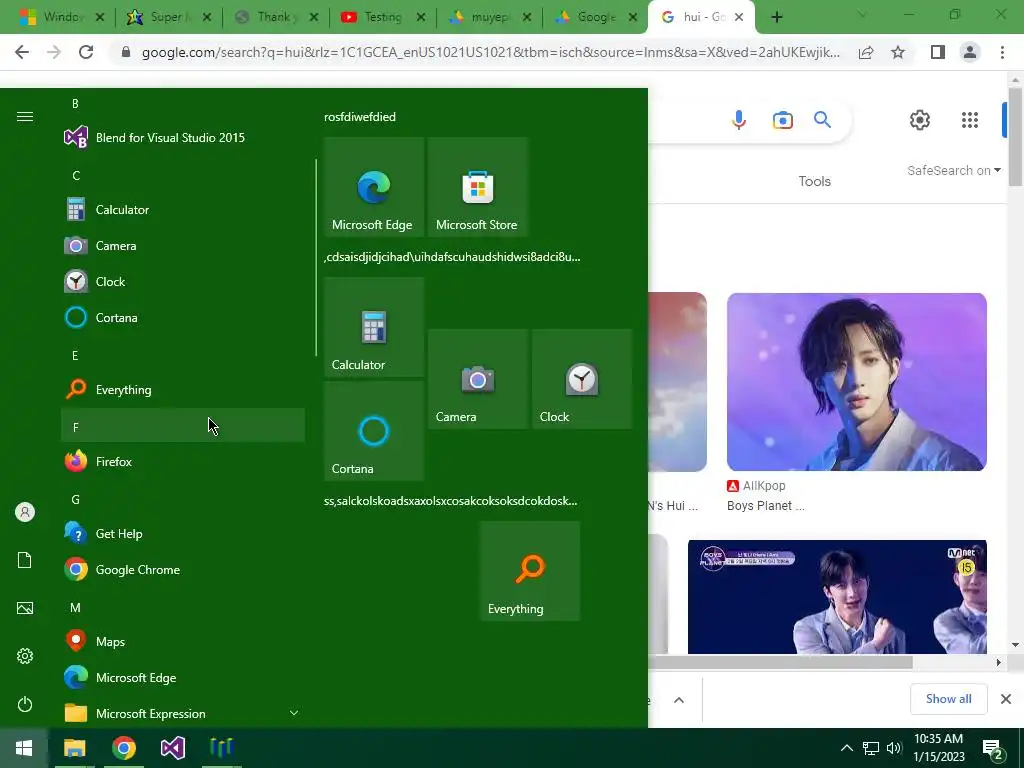Open Blend for Visual Studio 2015
Viewport: 1024px width, 768px height.
click(x=183, y=138)
